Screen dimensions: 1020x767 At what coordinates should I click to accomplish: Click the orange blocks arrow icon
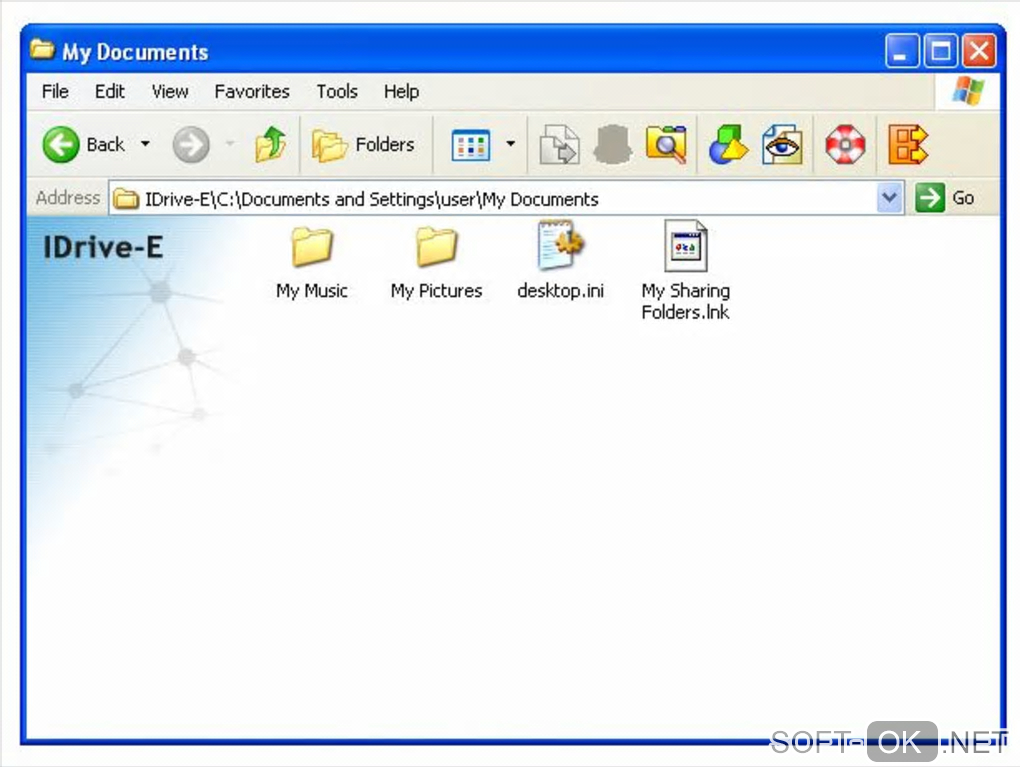click(x=907, y=144)
